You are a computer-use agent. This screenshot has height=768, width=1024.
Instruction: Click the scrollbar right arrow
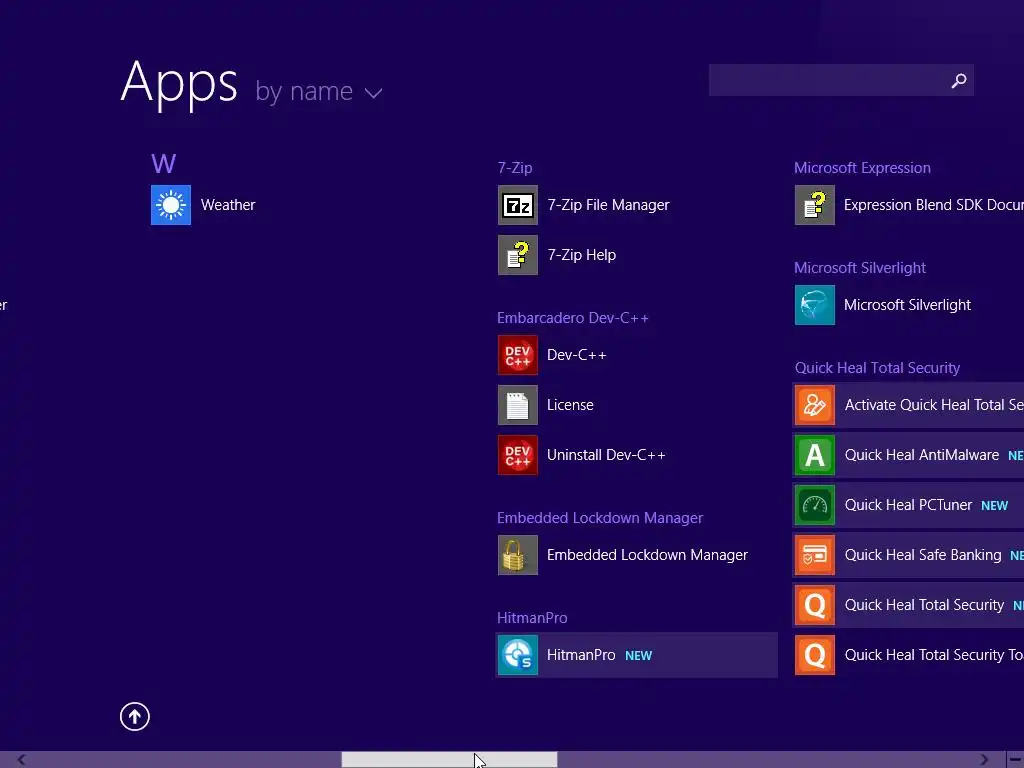[984, 760]
